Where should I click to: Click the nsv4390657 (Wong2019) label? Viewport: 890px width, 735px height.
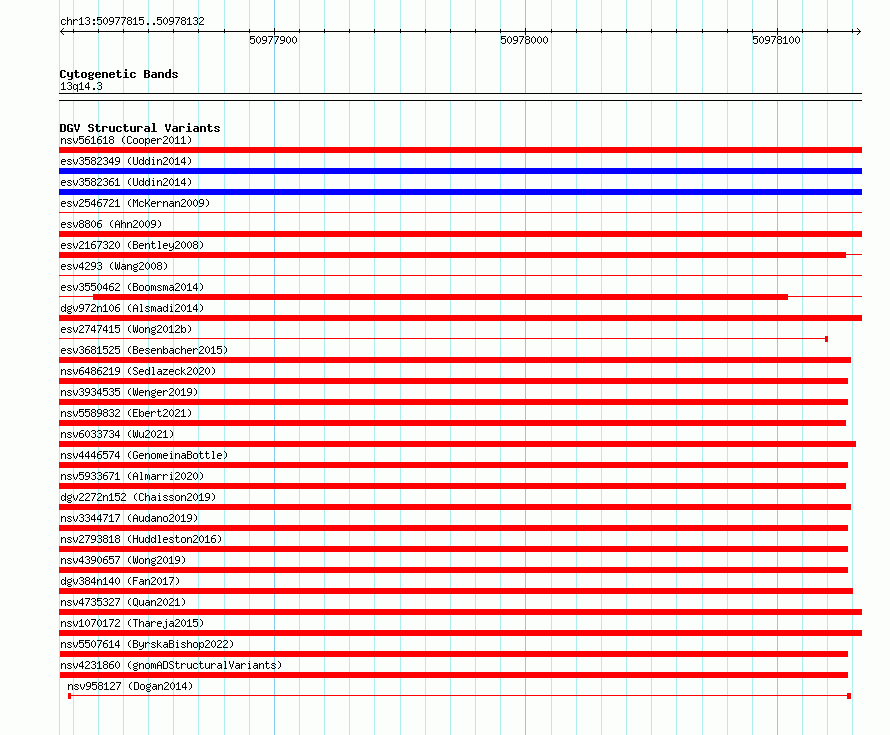pos(123,560)
